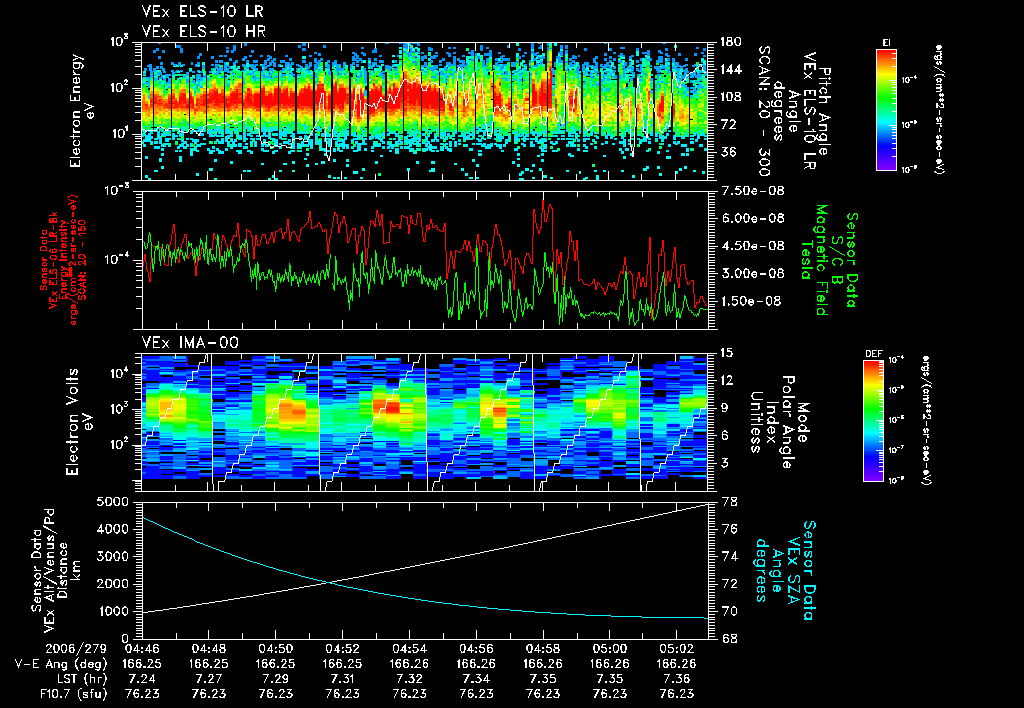Click the '6.00e-08' magnetic field tick
The width and height of the screenshot is (1024, 708).
752,219
